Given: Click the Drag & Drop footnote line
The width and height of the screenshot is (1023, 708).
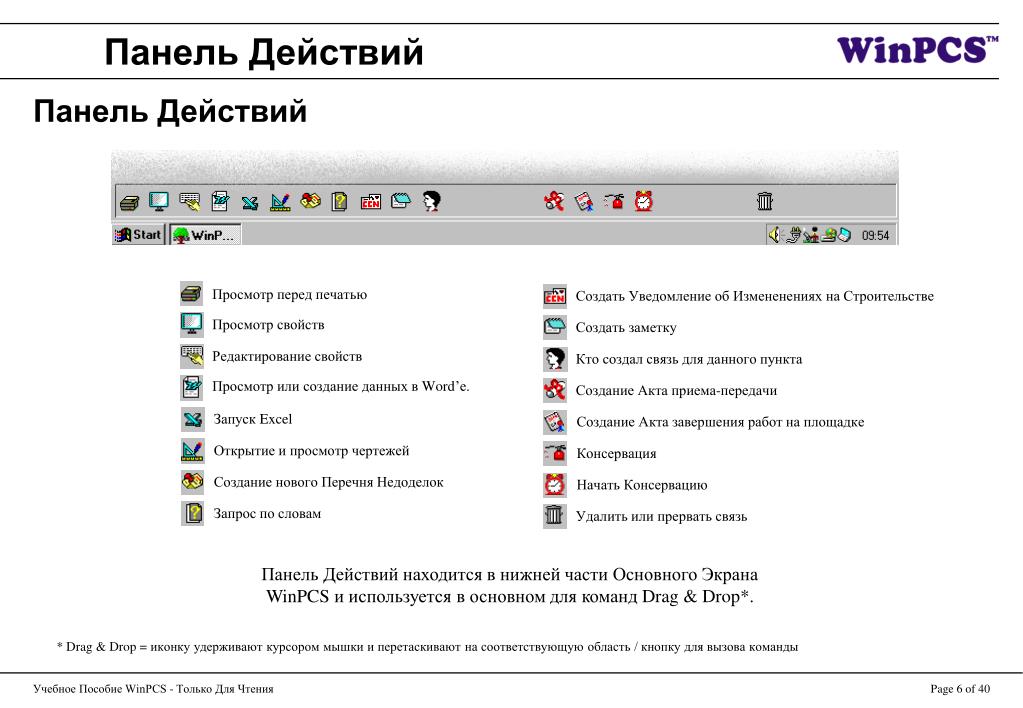Looking at the screenshot, I should click(427, 647).
